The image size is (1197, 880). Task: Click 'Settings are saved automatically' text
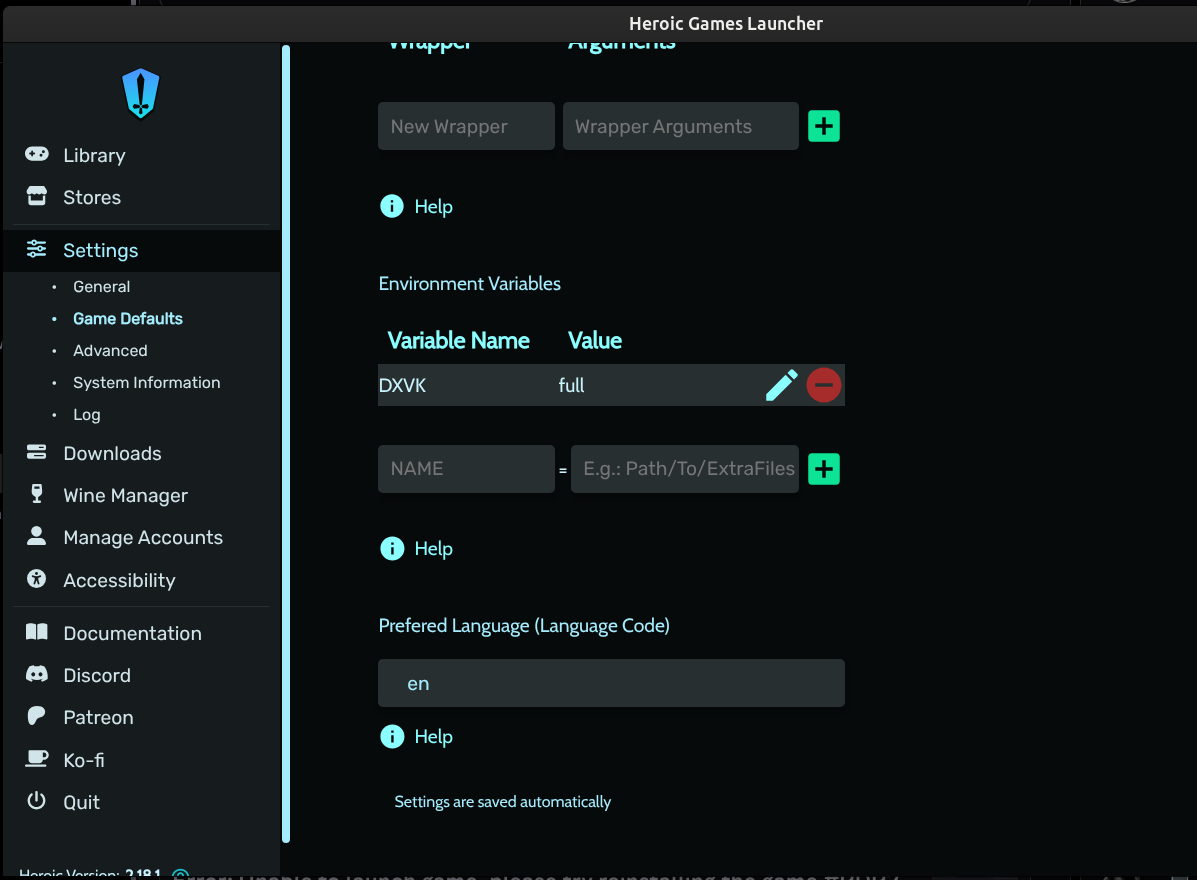pyautogui.click(x=502, y=801)
